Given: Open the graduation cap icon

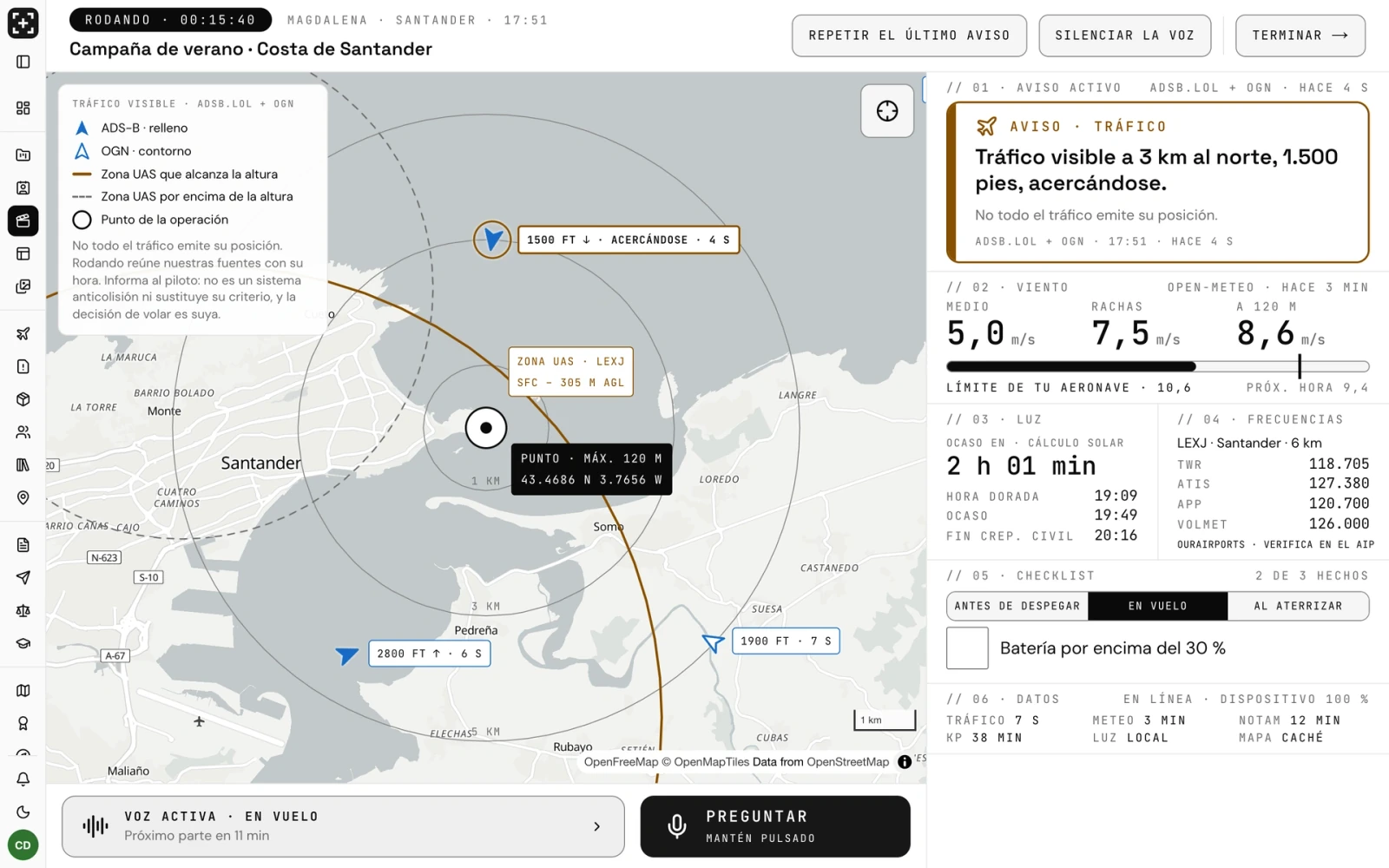Looking at the screenshot, I should click(x=23, y=643).
